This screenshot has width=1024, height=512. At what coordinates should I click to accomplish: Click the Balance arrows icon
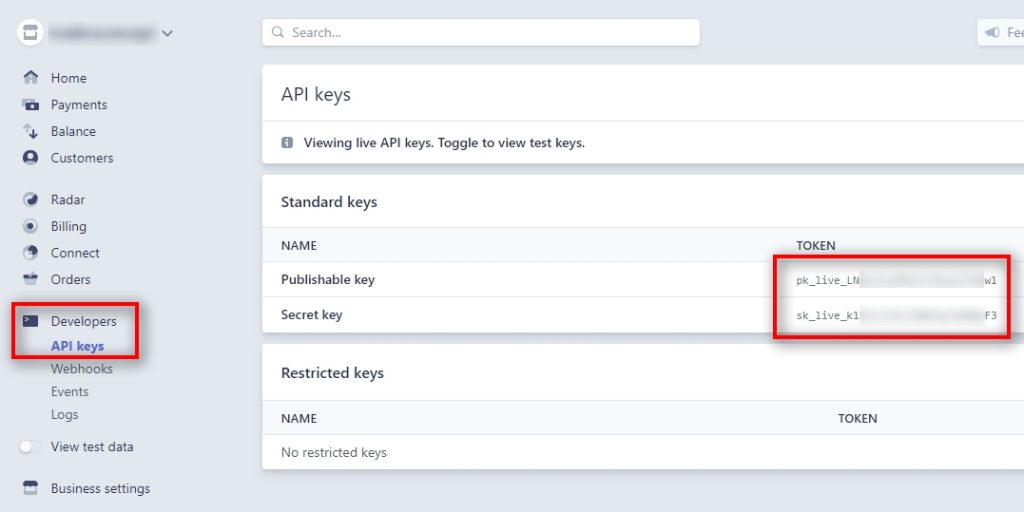click(x=30, y=131)
